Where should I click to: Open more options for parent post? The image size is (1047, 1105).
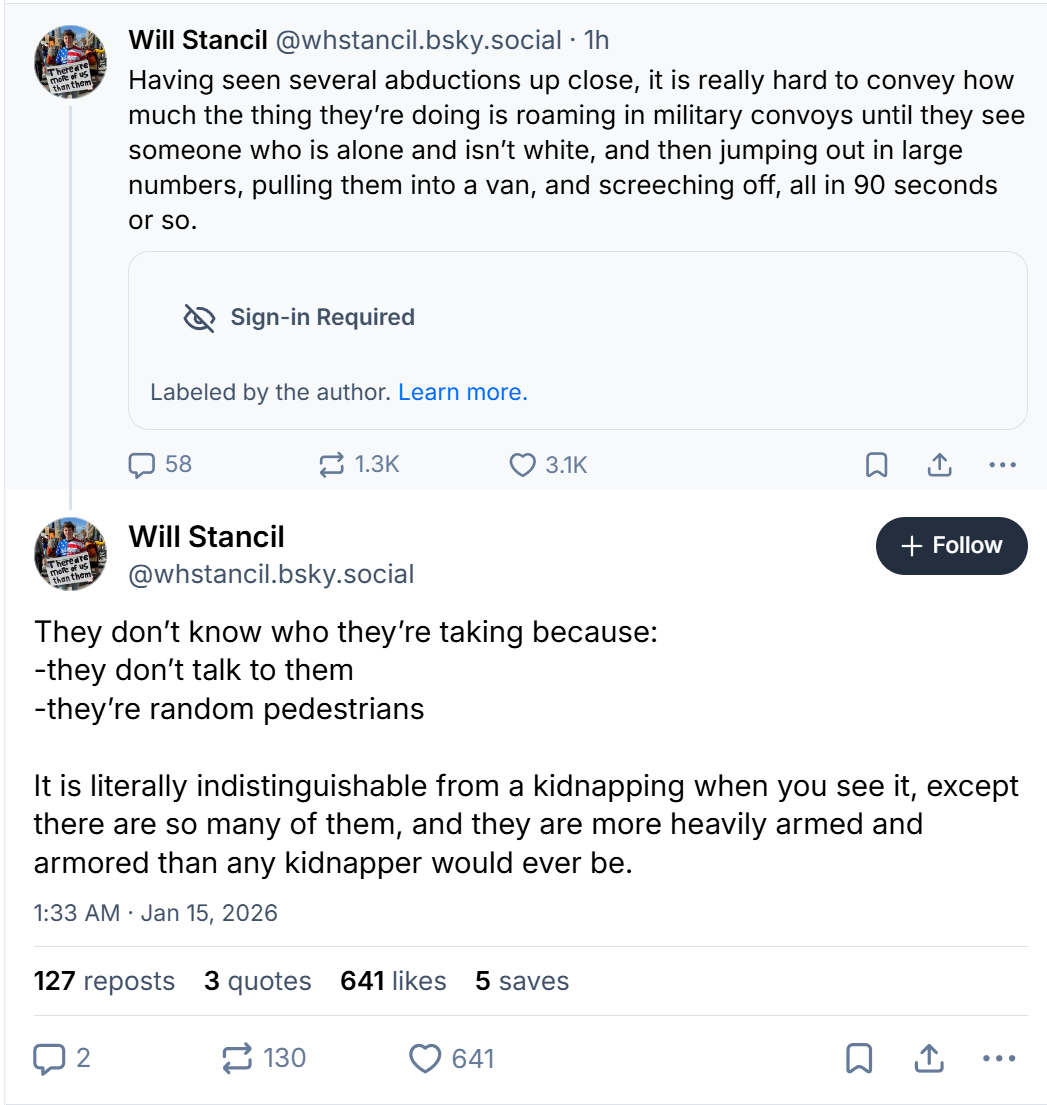pyautogui.click(x=1001, y=465)
